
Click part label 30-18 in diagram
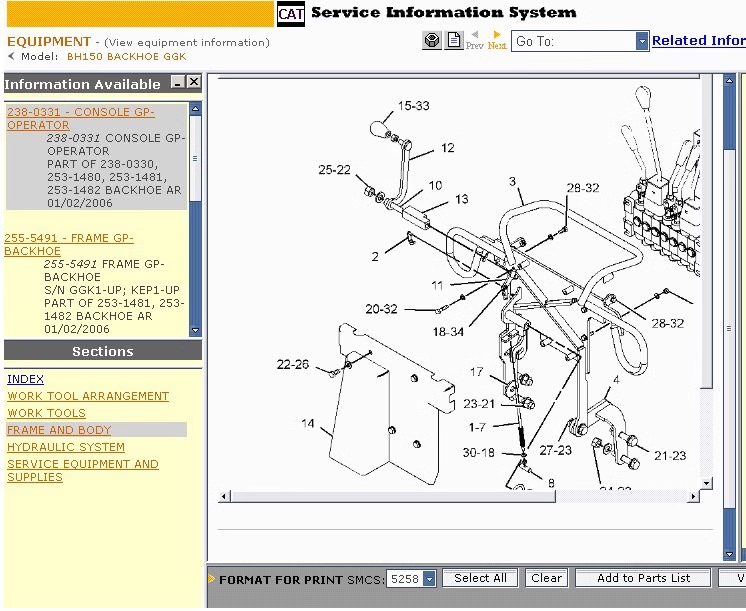coord(478,452)
